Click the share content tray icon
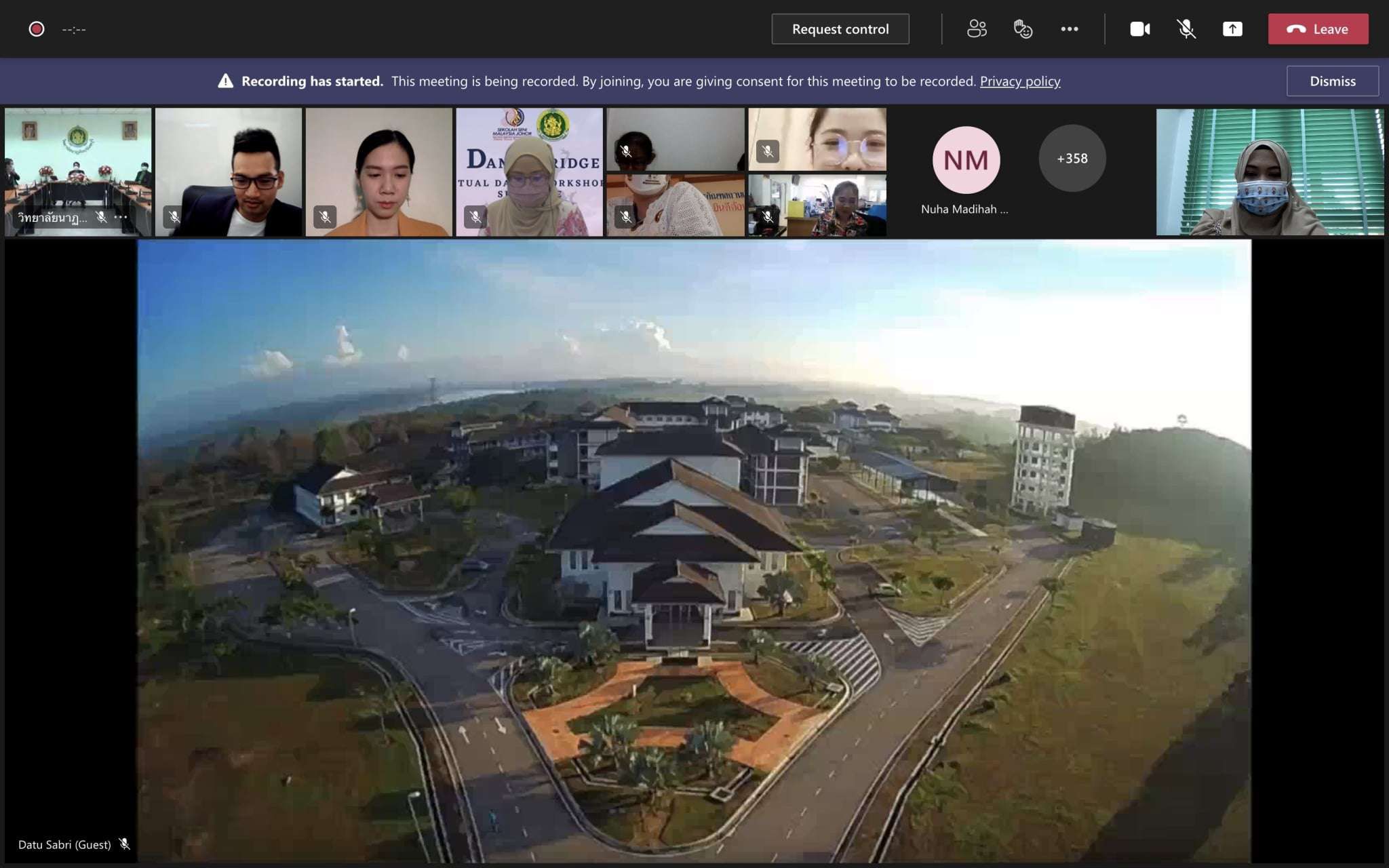This screenshot has height=868, width=1389. (x=1232, y=29)
